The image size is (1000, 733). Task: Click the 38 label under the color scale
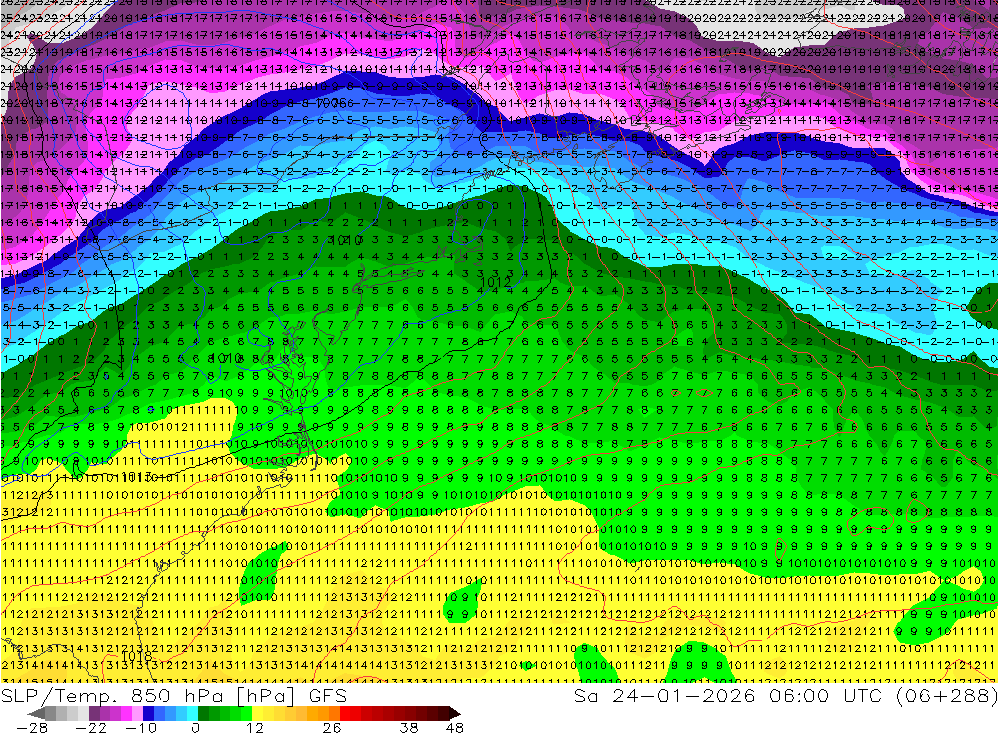pos(409,727)
